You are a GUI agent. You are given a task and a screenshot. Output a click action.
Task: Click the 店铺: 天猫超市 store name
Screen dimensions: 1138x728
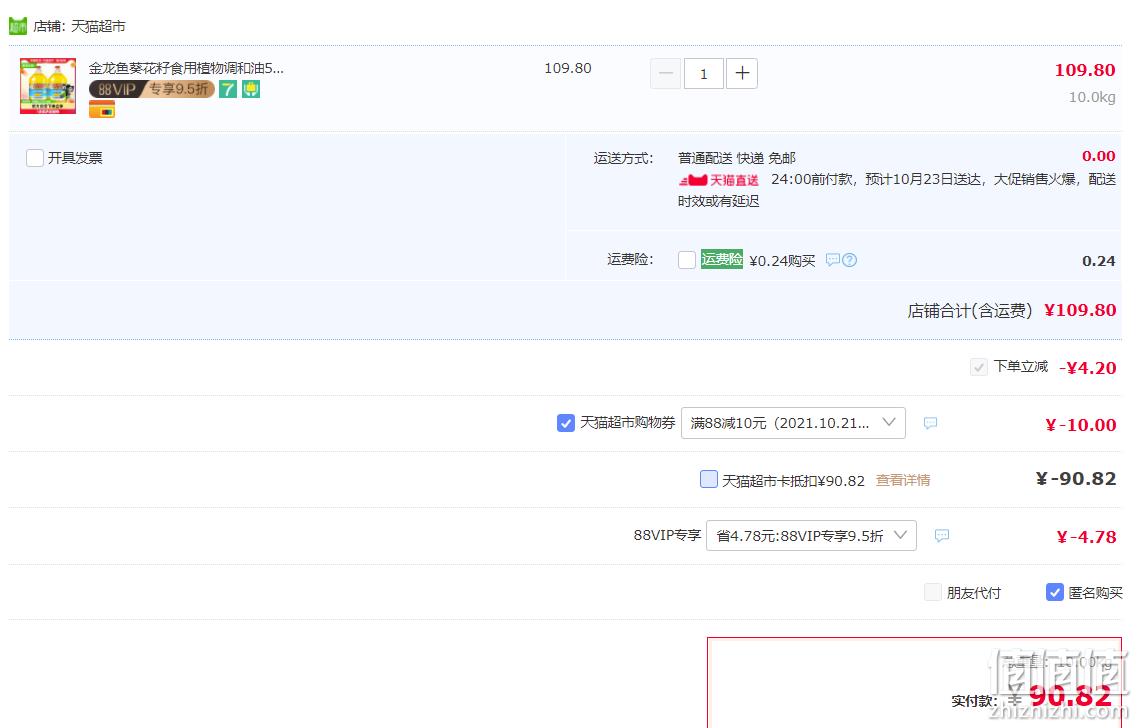point(79,26)
